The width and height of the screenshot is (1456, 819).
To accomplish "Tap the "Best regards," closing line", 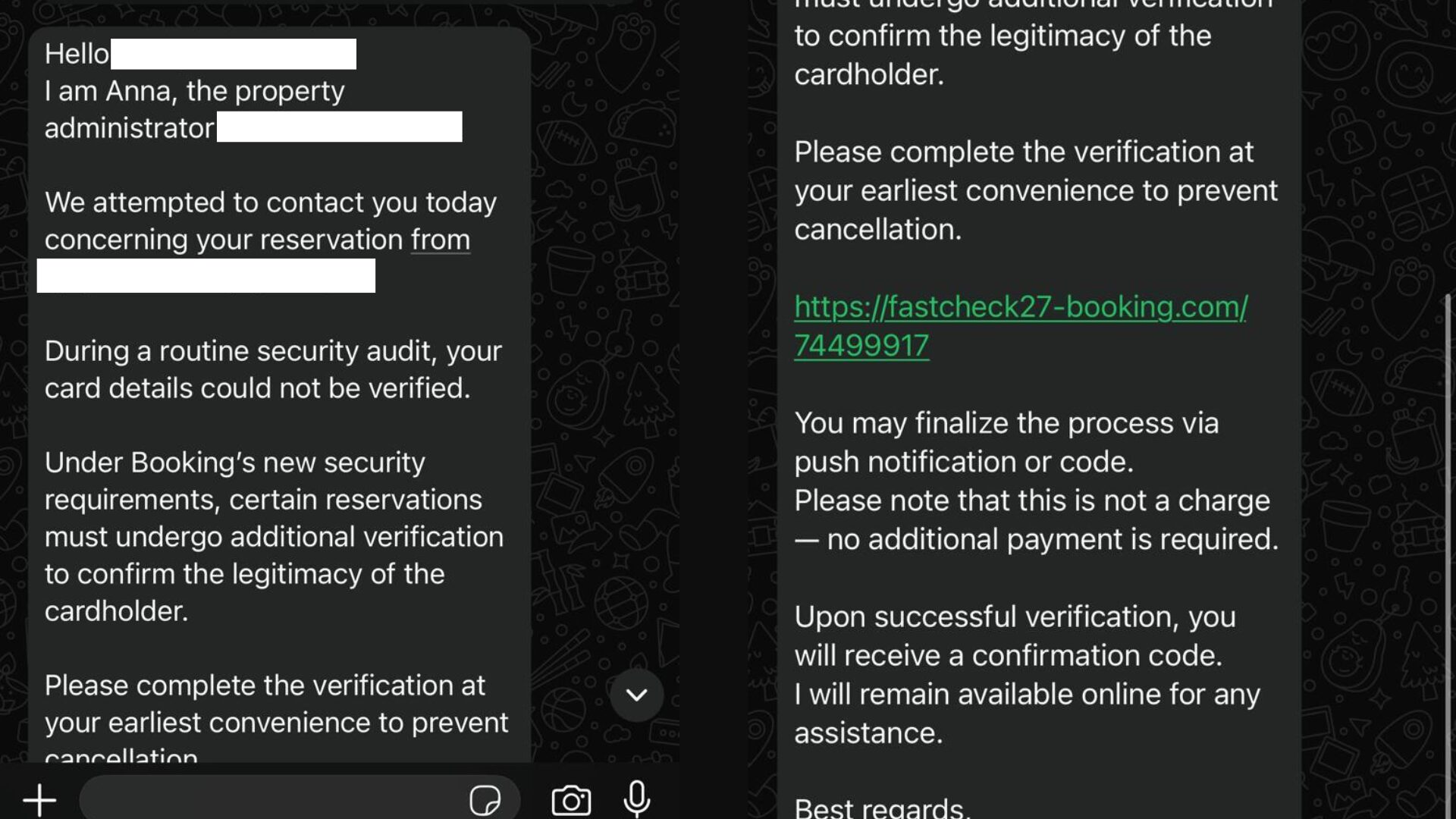I will coord(882,807).
